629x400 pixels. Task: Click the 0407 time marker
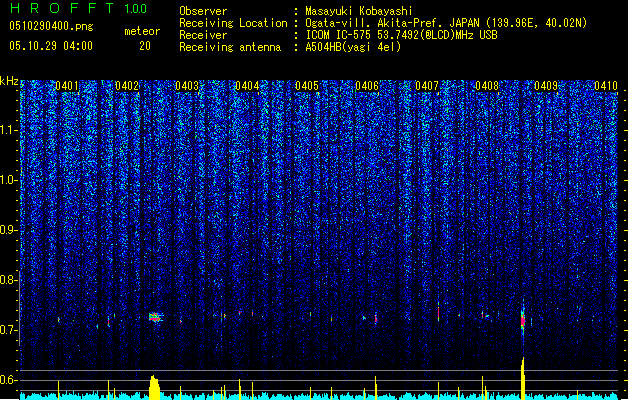(x=427, y=86)
